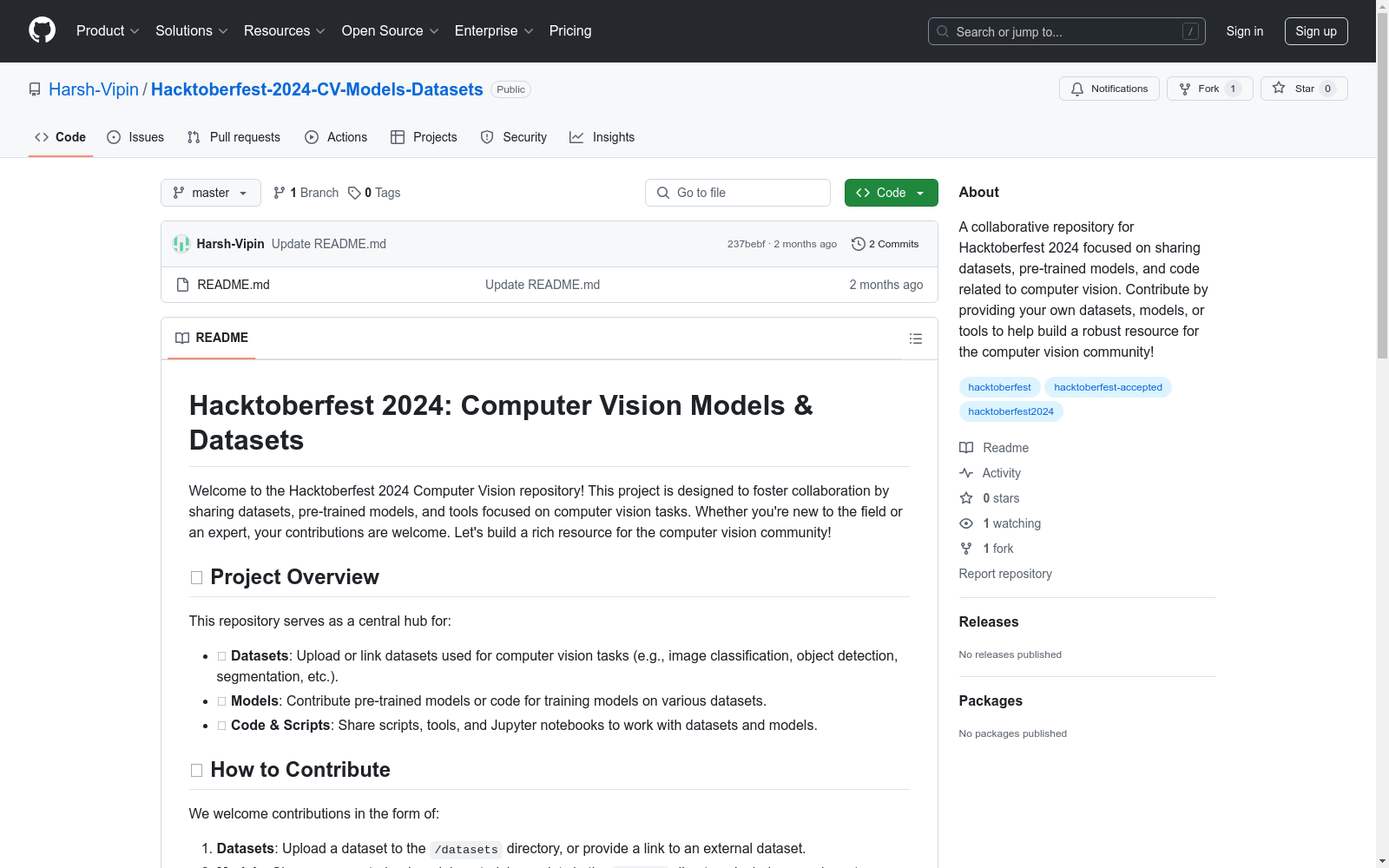Switch to the Security tab

coord(514,137)
